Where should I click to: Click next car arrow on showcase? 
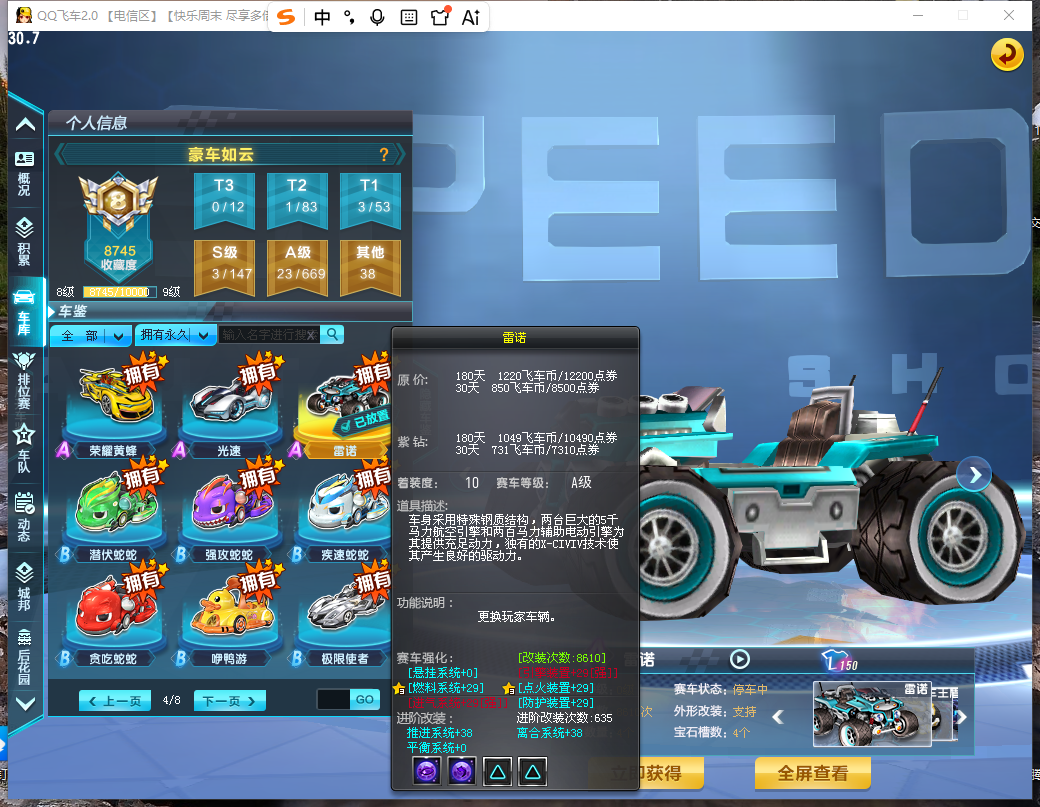click(974, 475)
